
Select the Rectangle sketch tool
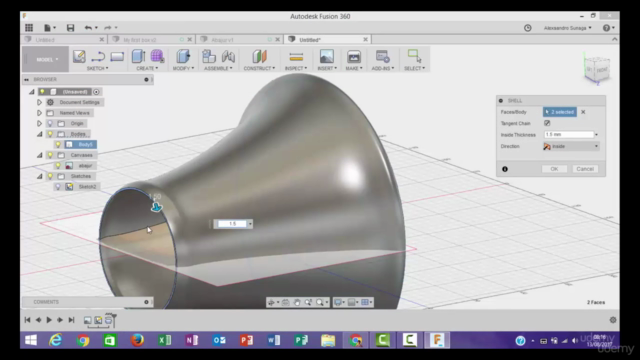[117, 56]
